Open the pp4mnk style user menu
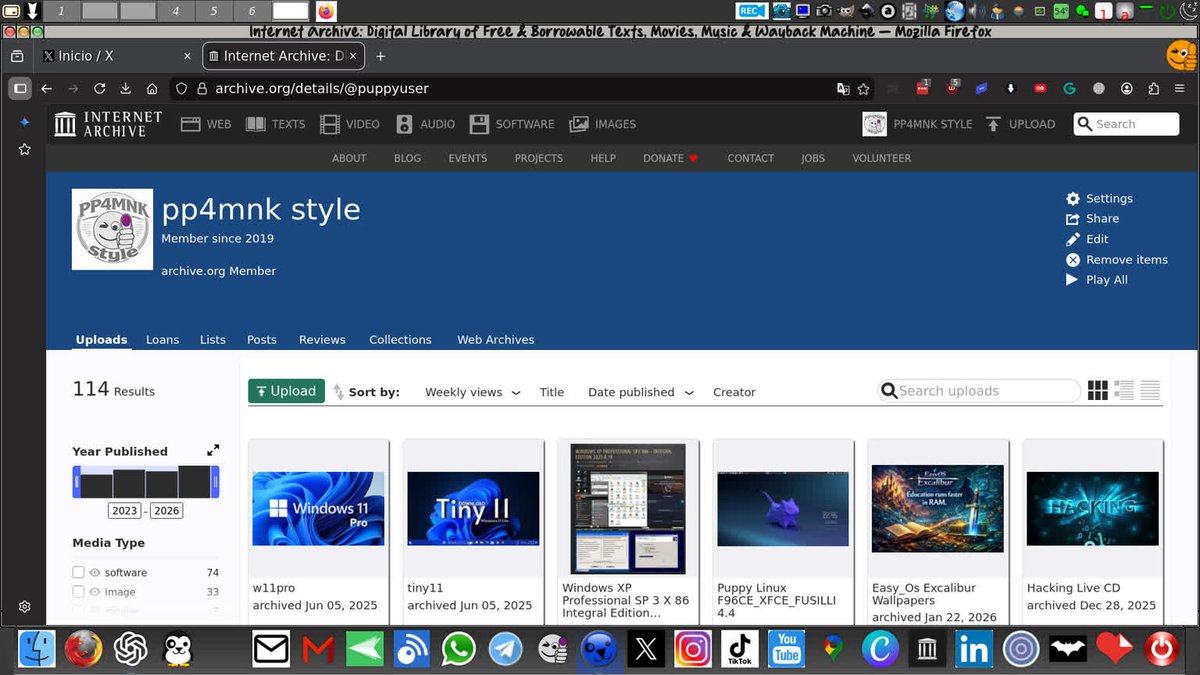This screenshot has width=1200, height=675. click(x=917, y=124)
